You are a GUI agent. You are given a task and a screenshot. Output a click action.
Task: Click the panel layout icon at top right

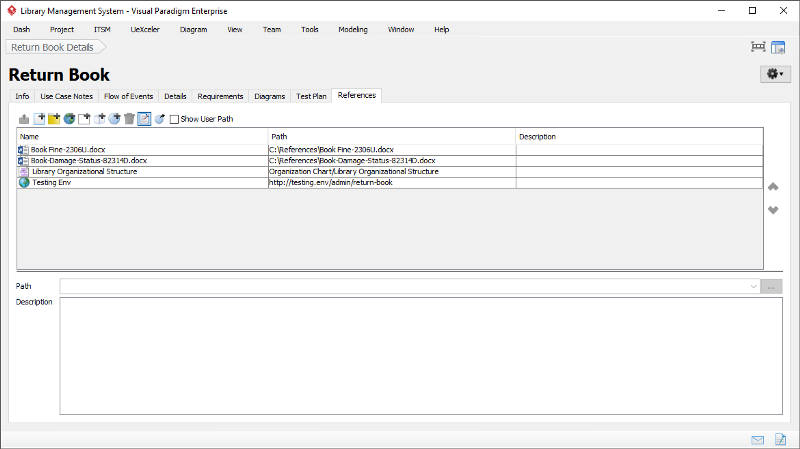pos(778,47)
